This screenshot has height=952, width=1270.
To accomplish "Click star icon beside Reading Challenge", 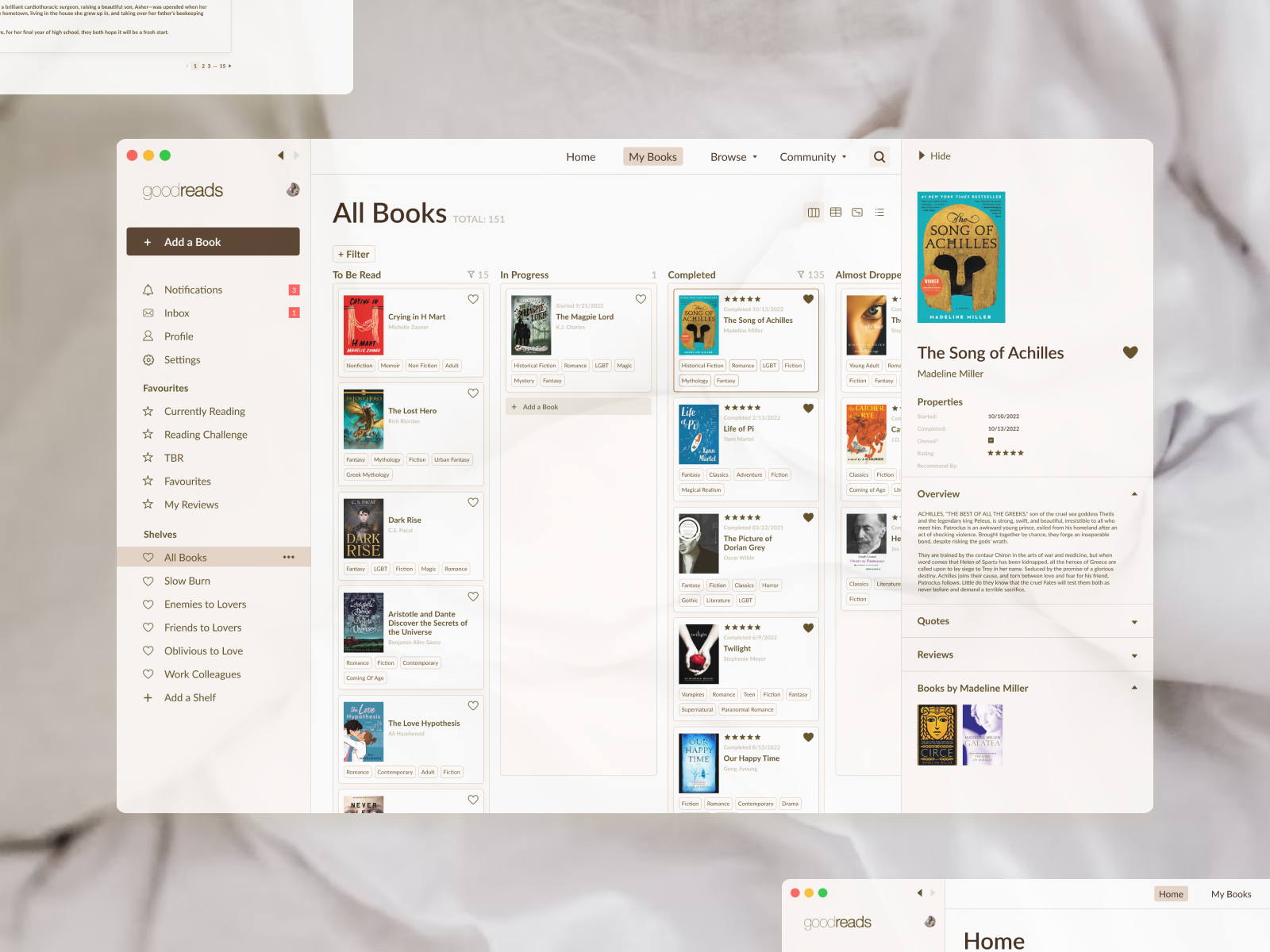I will (148, 434).
